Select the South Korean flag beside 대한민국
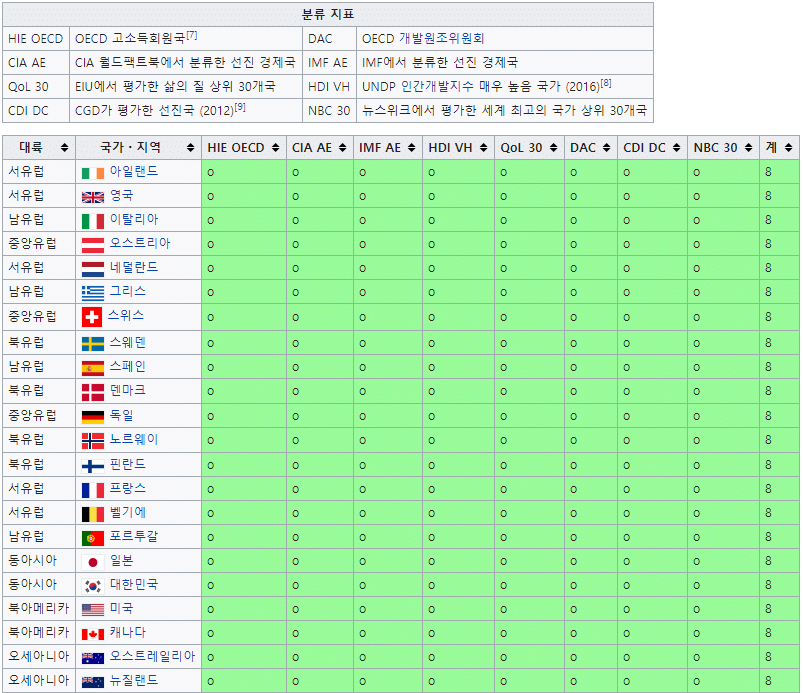Screen dimensions: 803x693 click(93, 586)
